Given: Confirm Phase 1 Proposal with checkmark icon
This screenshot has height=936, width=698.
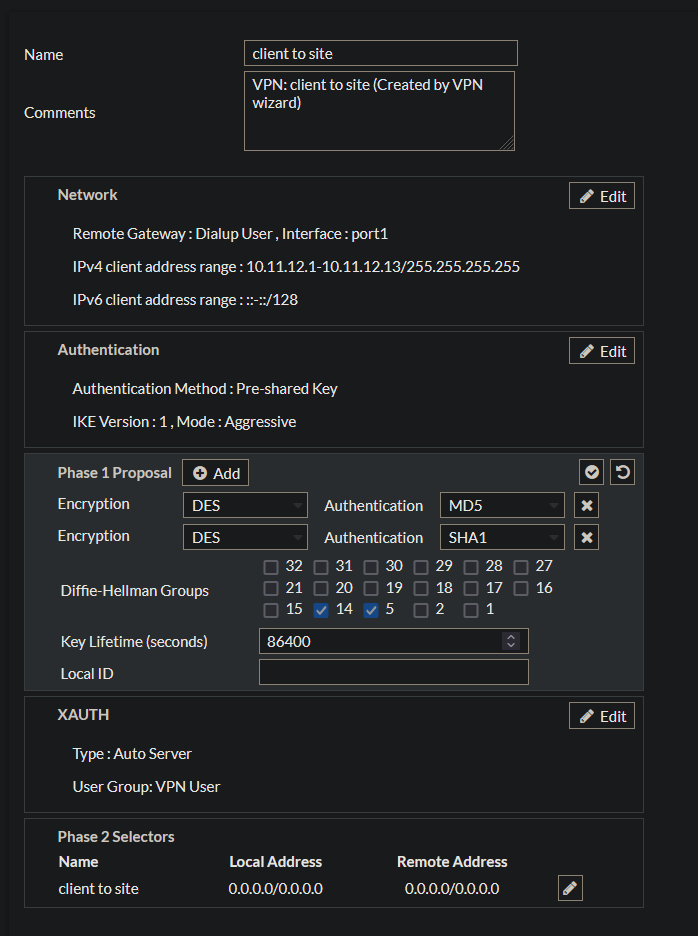Looking at the screenshot, I should pos(591,472).
